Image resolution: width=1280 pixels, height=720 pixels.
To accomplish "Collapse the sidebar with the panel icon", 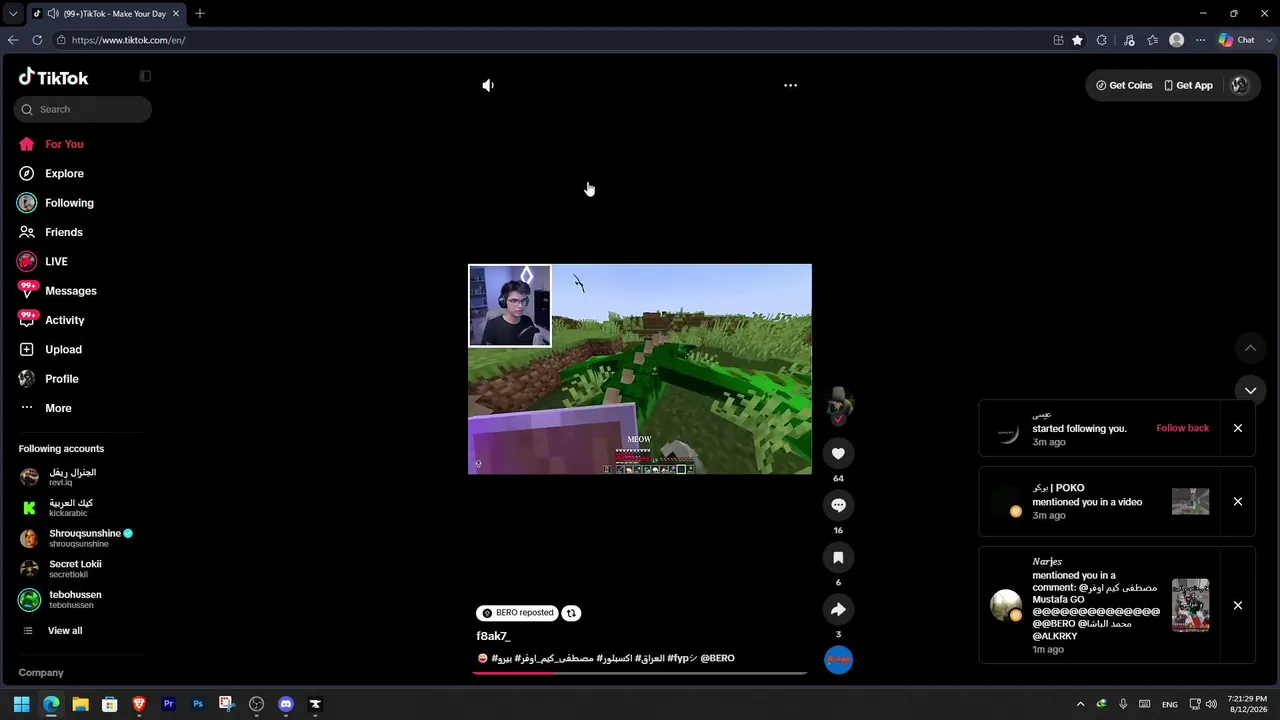I will [145, 76].
